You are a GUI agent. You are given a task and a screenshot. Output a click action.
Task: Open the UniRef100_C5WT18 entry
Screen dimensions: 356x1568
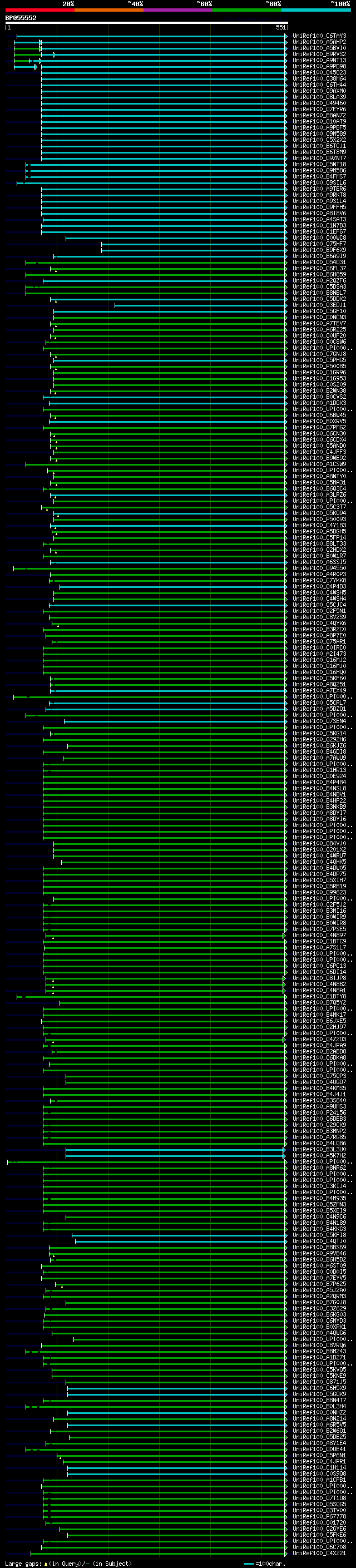click(319, 164)
